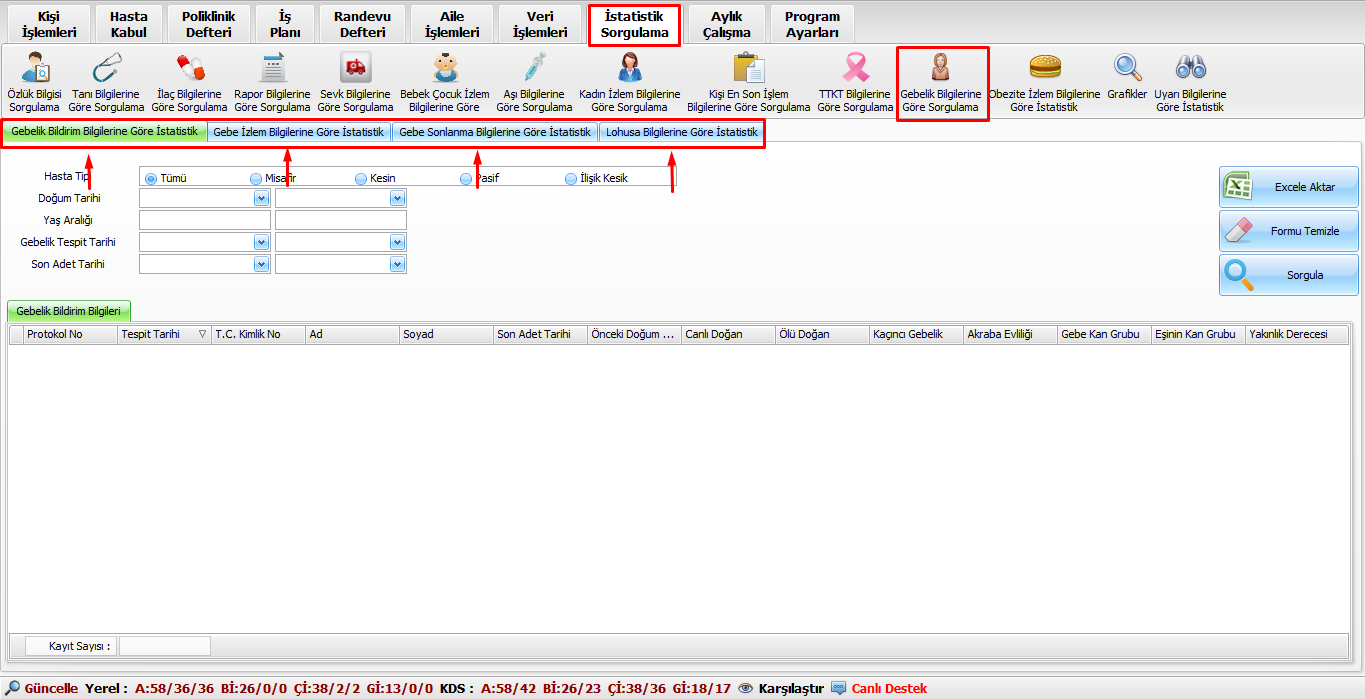Viewport: 1365px width, 699px height.
Task: Open Özlük Bilgisi Sorgulama icon
Action: (x=35, y=68)
